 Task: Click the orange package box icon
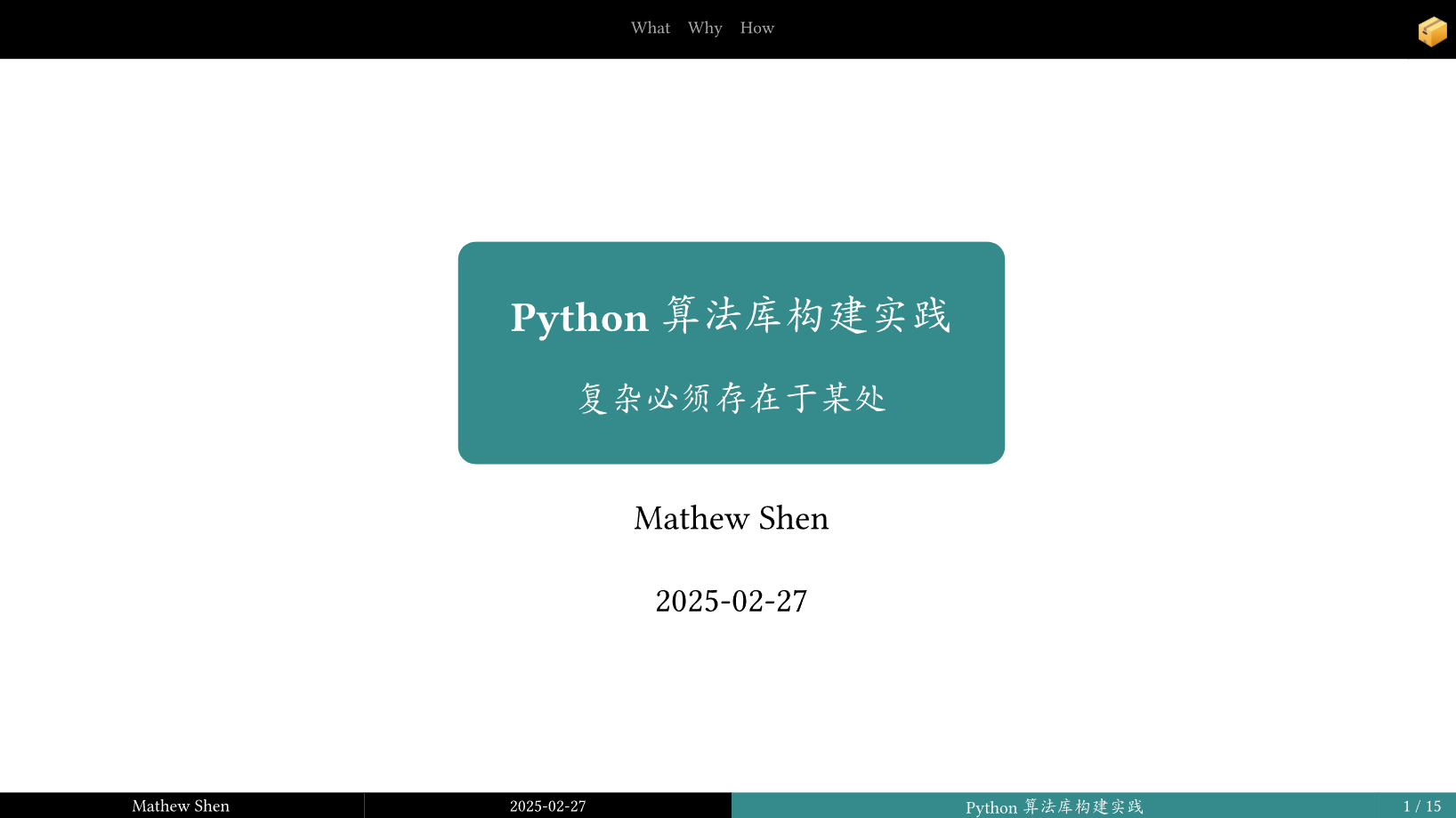point(1432,31)
